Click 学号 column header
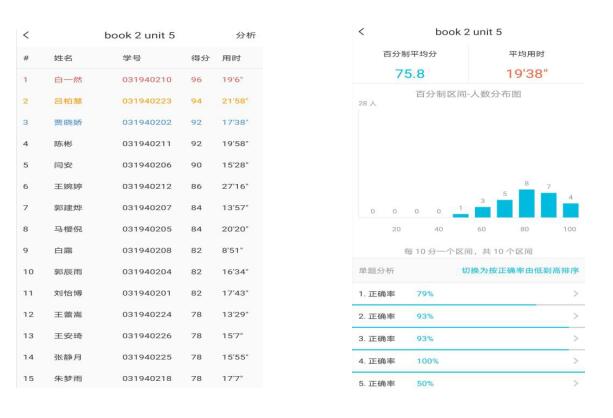Viewport: 613px width, 418px height. tap(132, 58)
